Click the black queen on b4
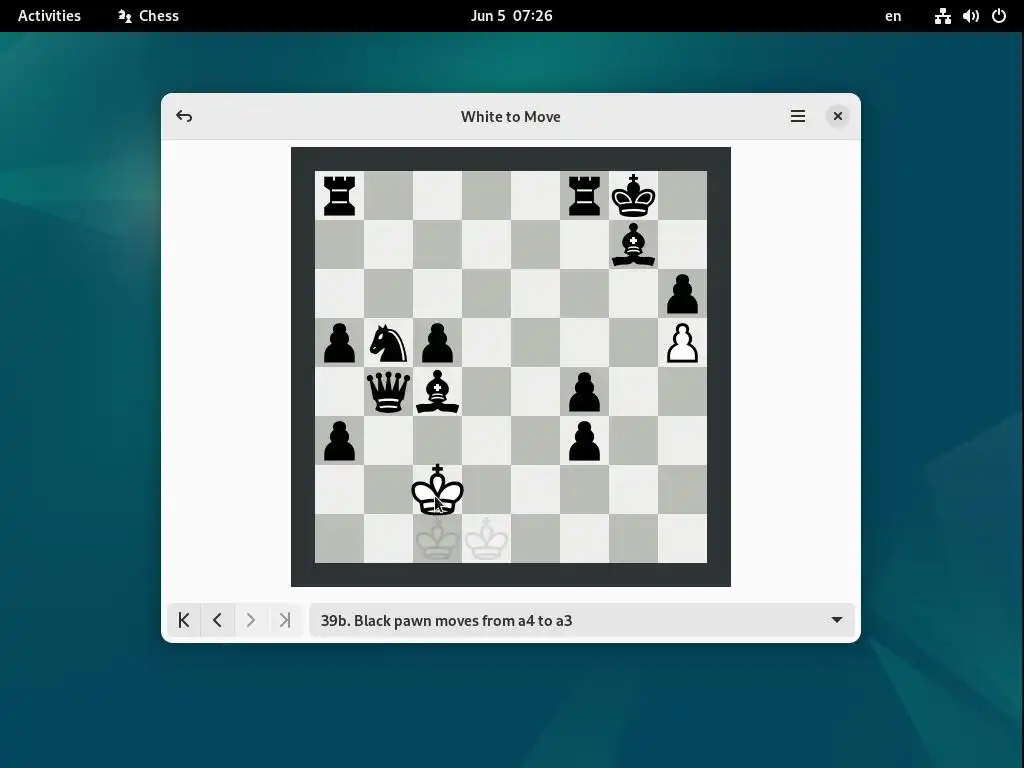Screen dimensions: 1024x768 388,392
